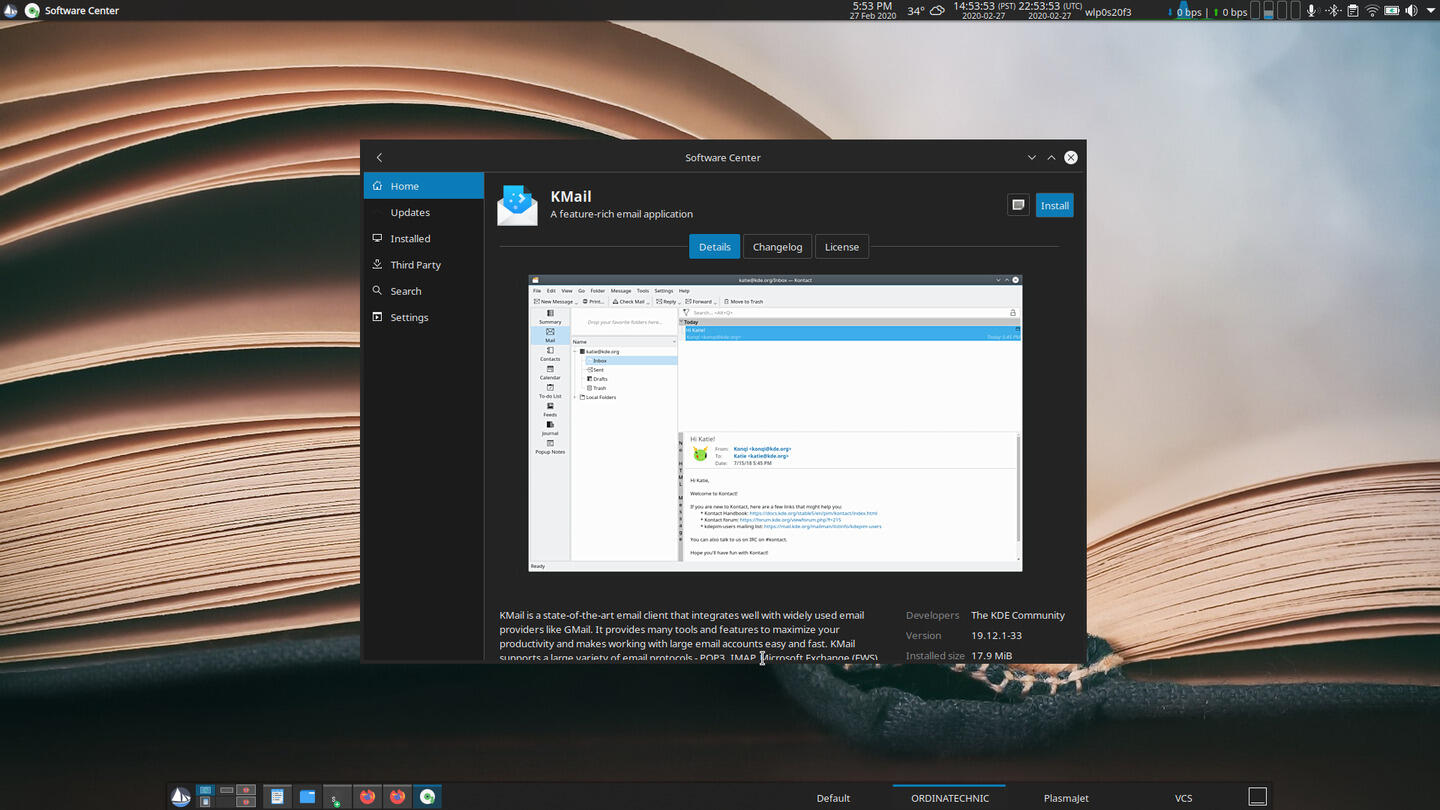Click the PST and UTC world clock widget
The height and width of the screenshot is (810, 1440).
1017,10
